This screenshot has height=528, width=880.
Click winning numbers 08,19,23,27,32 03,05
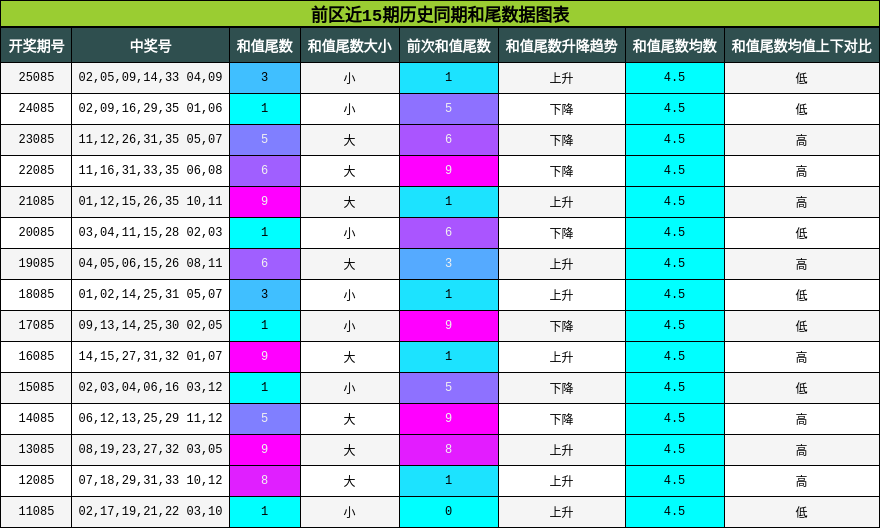click(x=150, y=449)
